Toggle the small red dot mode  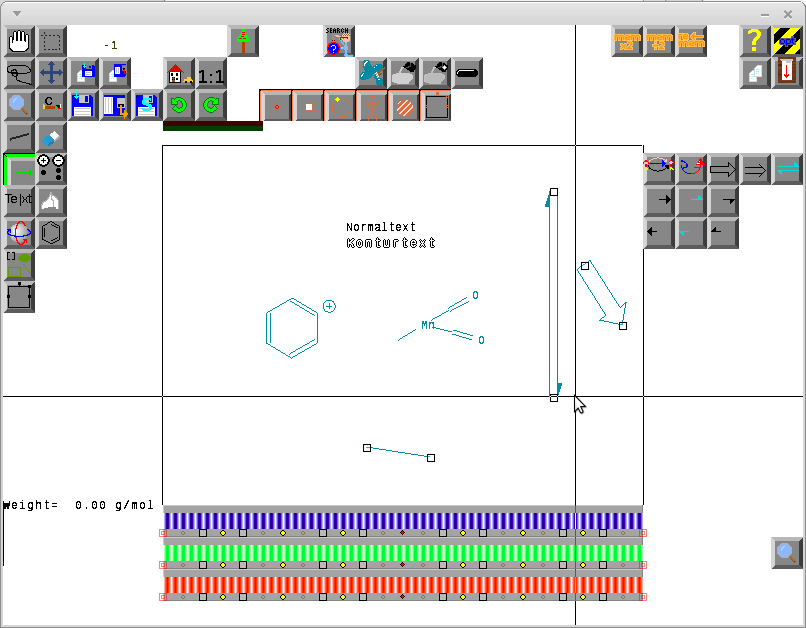pyautogui.click(x=276, y=105)
